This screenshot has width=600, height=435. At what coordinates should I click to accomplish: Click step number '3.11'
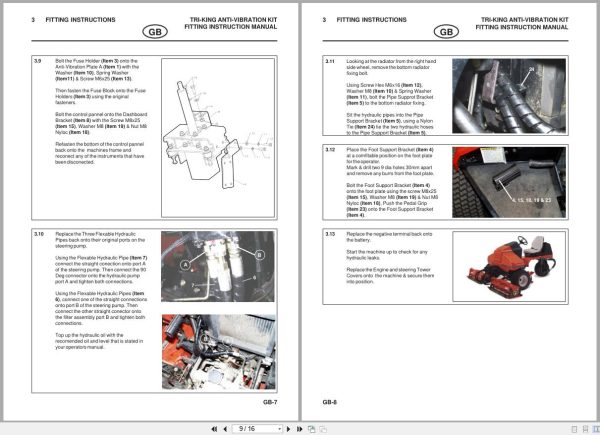coord(330,61)
